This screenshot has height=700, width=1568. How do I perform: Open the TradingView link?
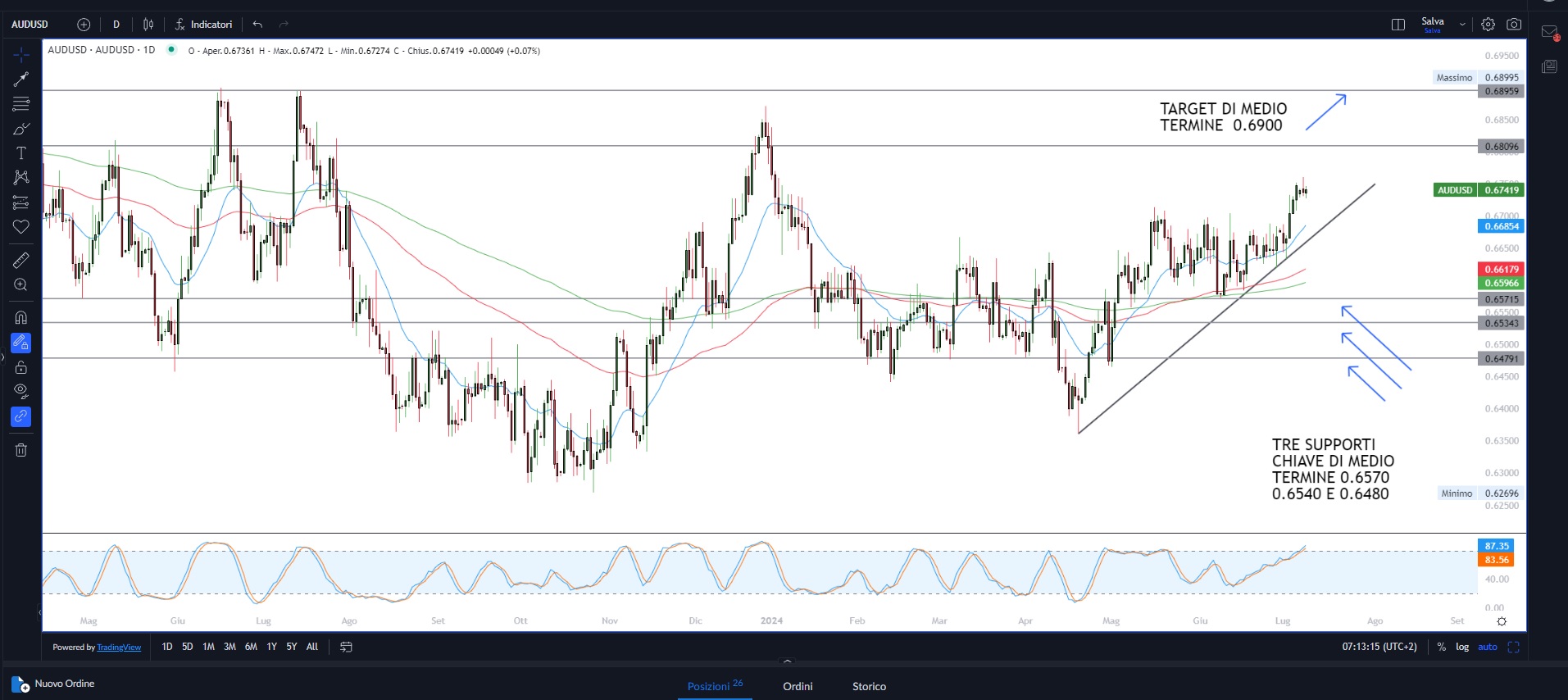[x=119, y=648]
